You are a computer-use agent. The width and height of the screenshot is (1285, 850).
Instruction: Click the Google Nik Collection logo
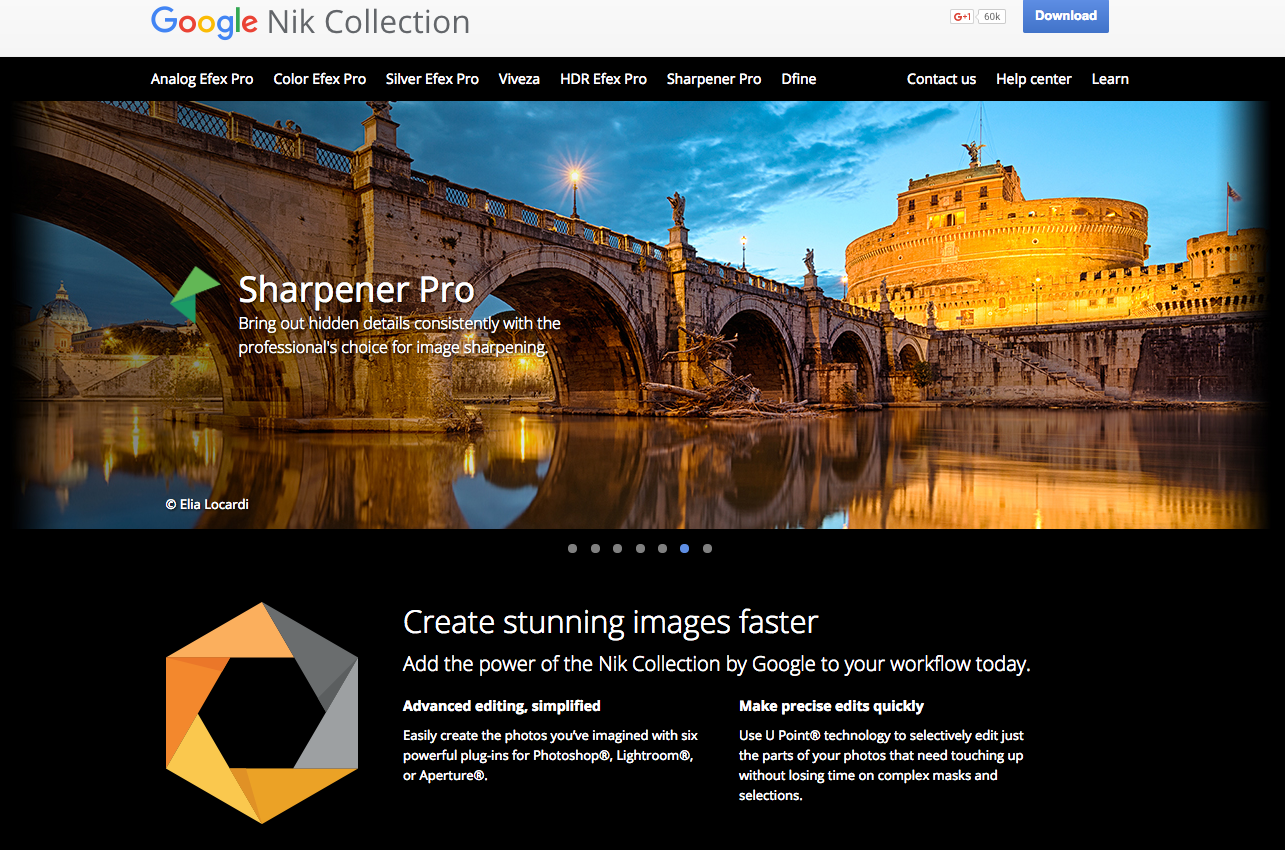[310, 22]
